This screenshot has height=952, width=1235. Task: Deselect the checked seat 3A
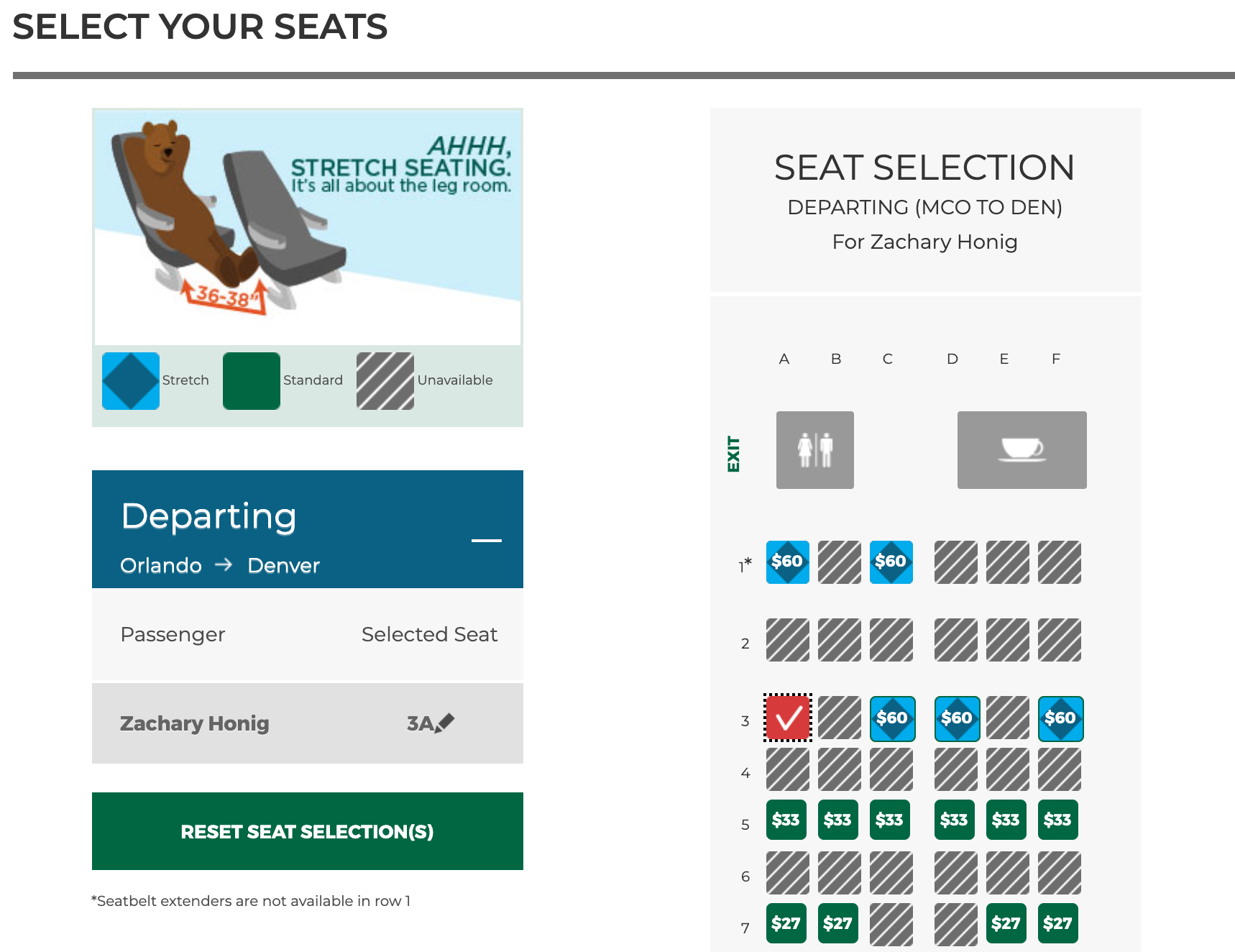788,718
